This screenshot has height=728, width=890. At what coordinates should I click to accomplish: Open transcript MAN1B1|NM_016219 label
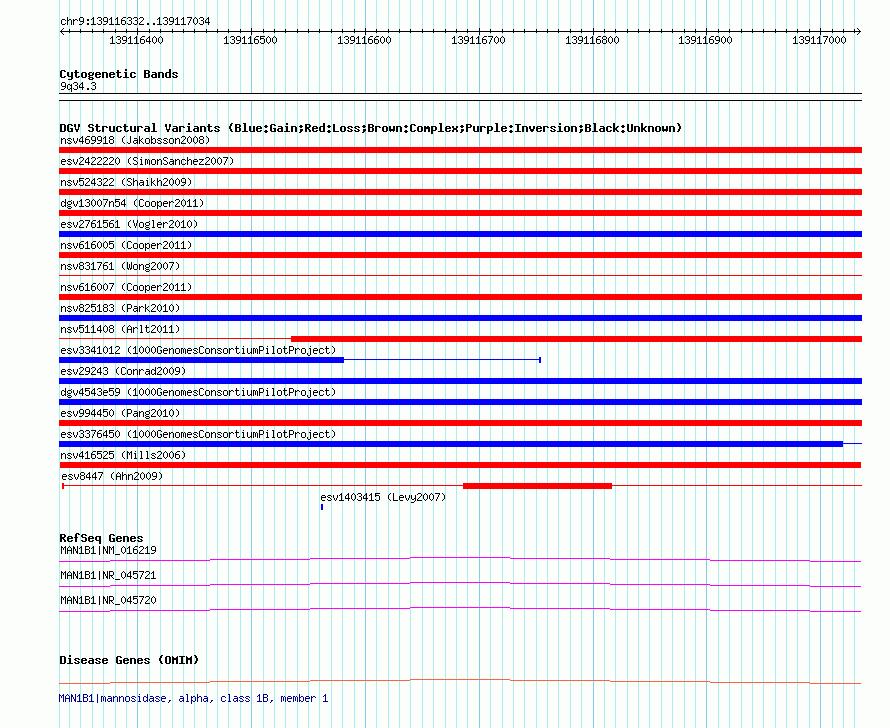(x=108, y=550)
